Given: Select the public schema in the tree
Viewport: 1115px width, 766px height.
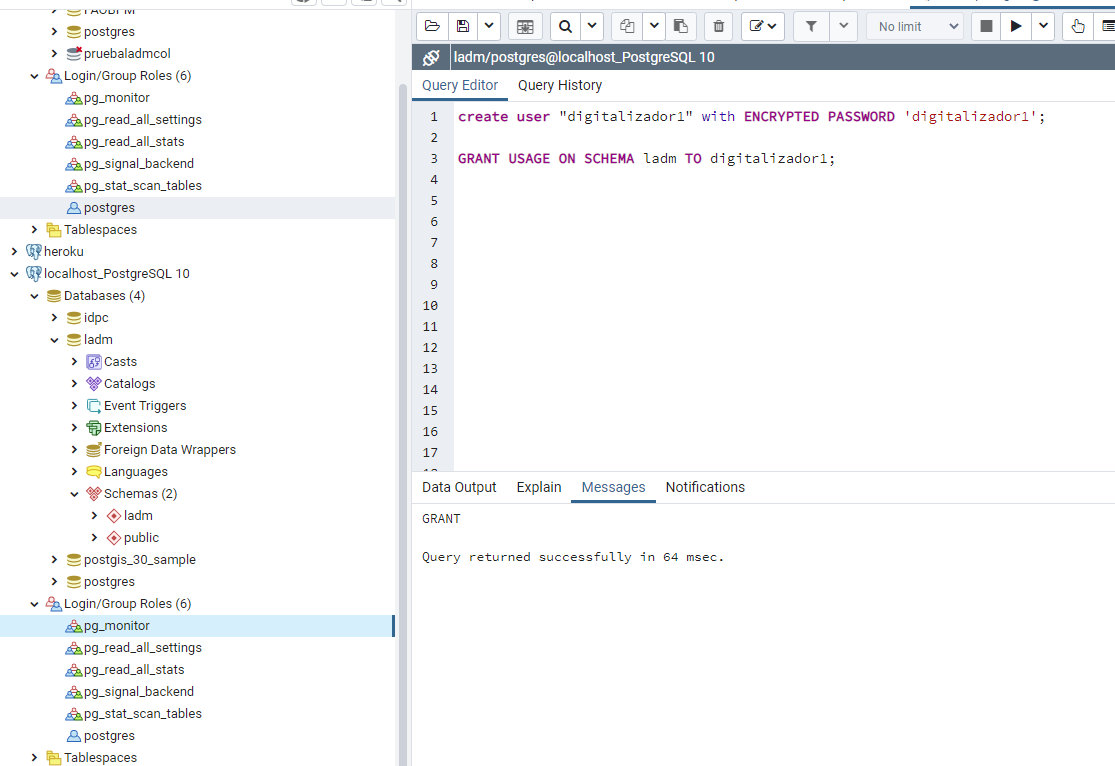Looking at the screenshot, I should coord(139,537).
